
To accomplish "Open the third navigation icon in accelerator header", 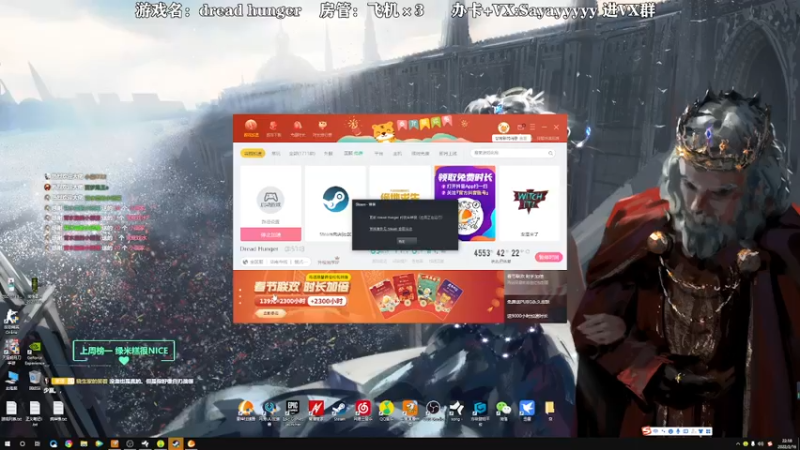I will point(297,128).
